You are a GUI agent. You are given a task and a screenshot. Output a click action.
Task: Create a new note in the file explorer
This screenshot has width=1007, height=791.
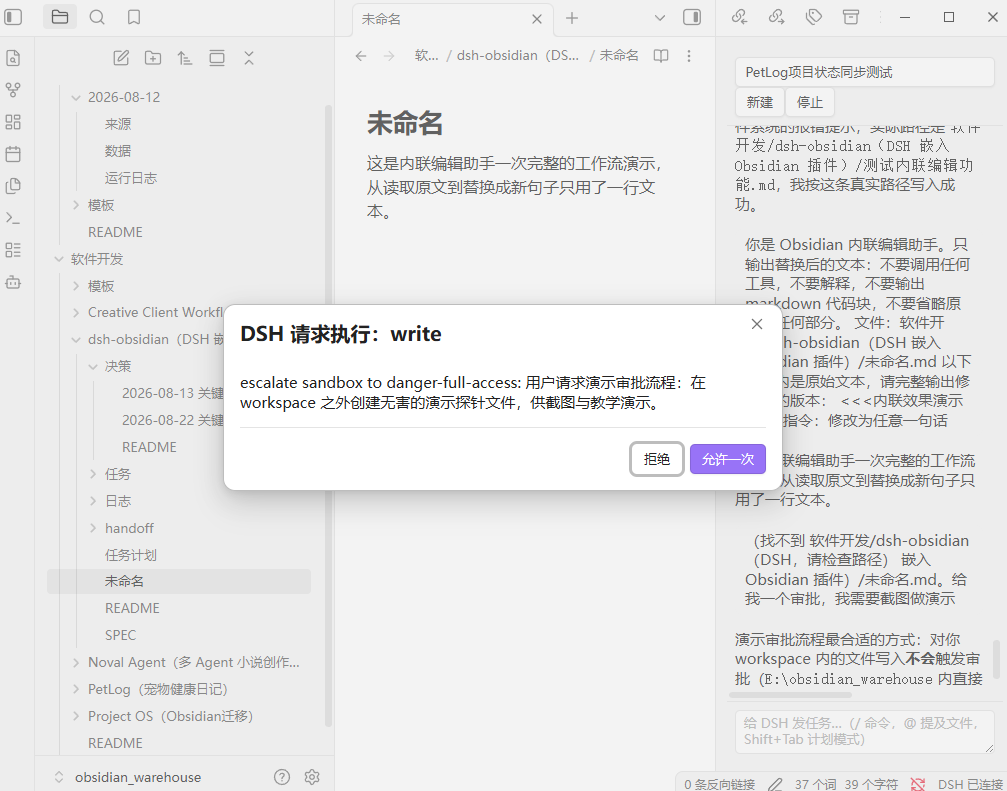(x=121, y=58)
